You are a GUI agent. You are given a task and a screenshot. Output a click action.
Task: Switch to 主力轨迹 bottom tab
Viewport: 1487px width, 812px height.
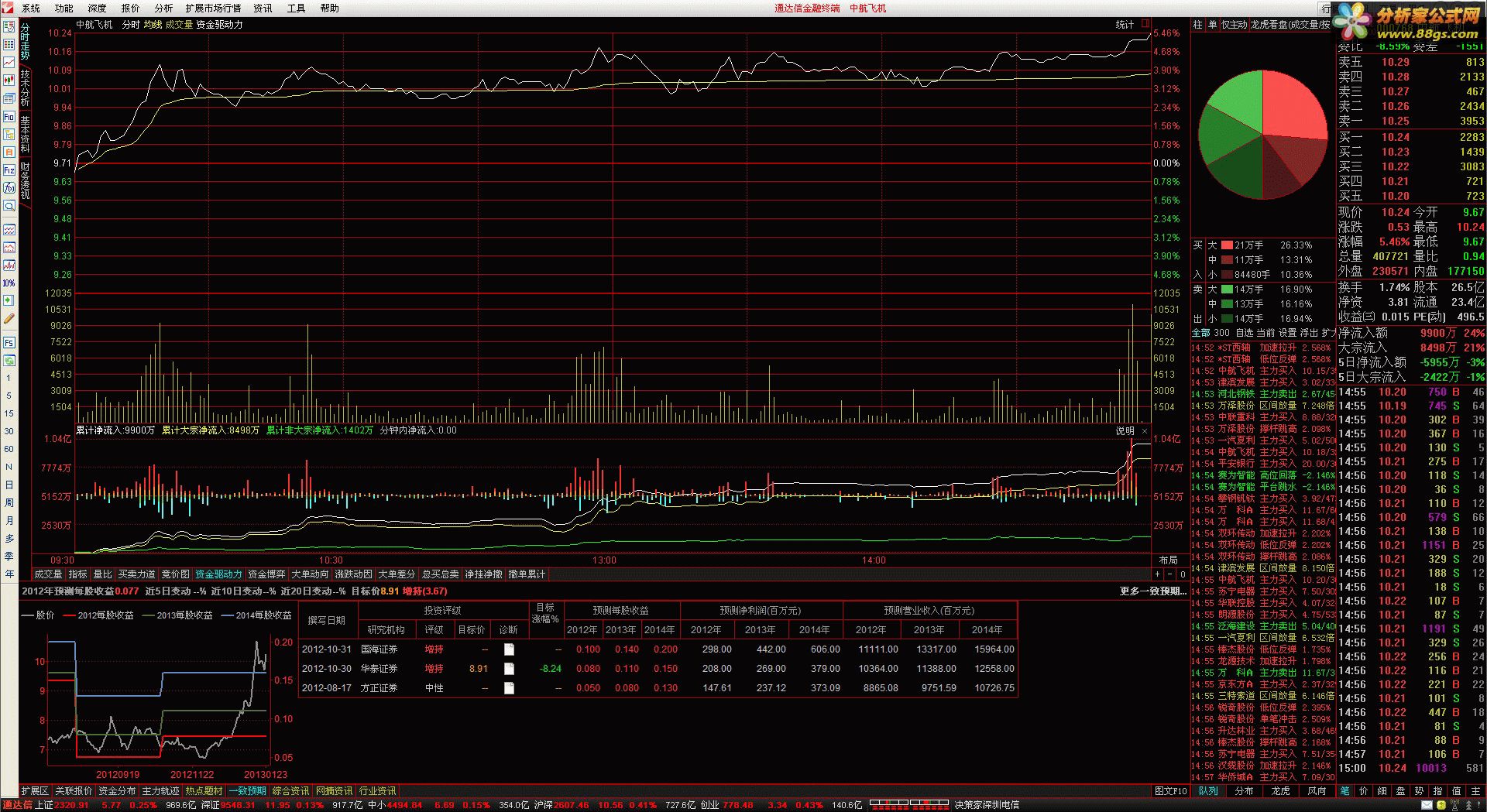pyautogui.click(x=160, y=791)
